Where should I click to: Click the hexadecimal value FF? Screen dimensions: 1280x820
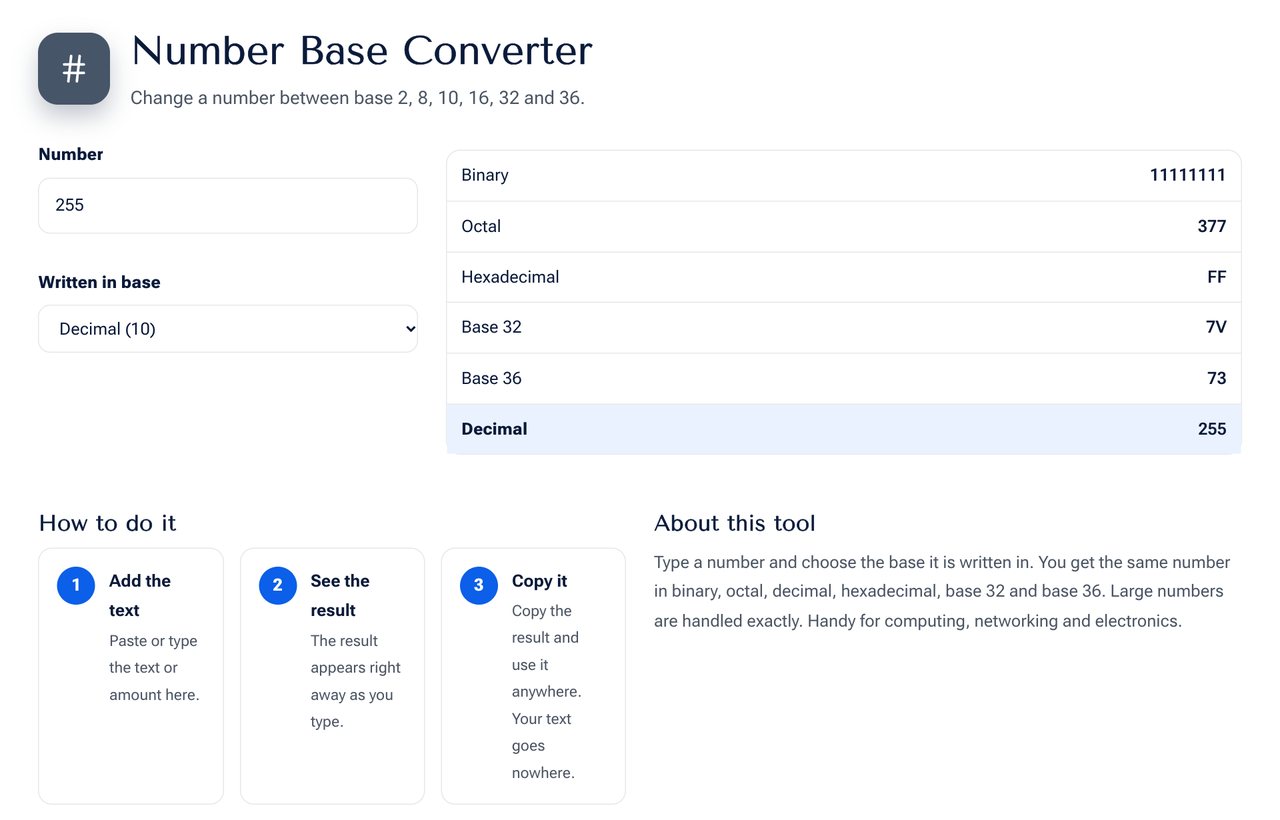(1216, 277)
